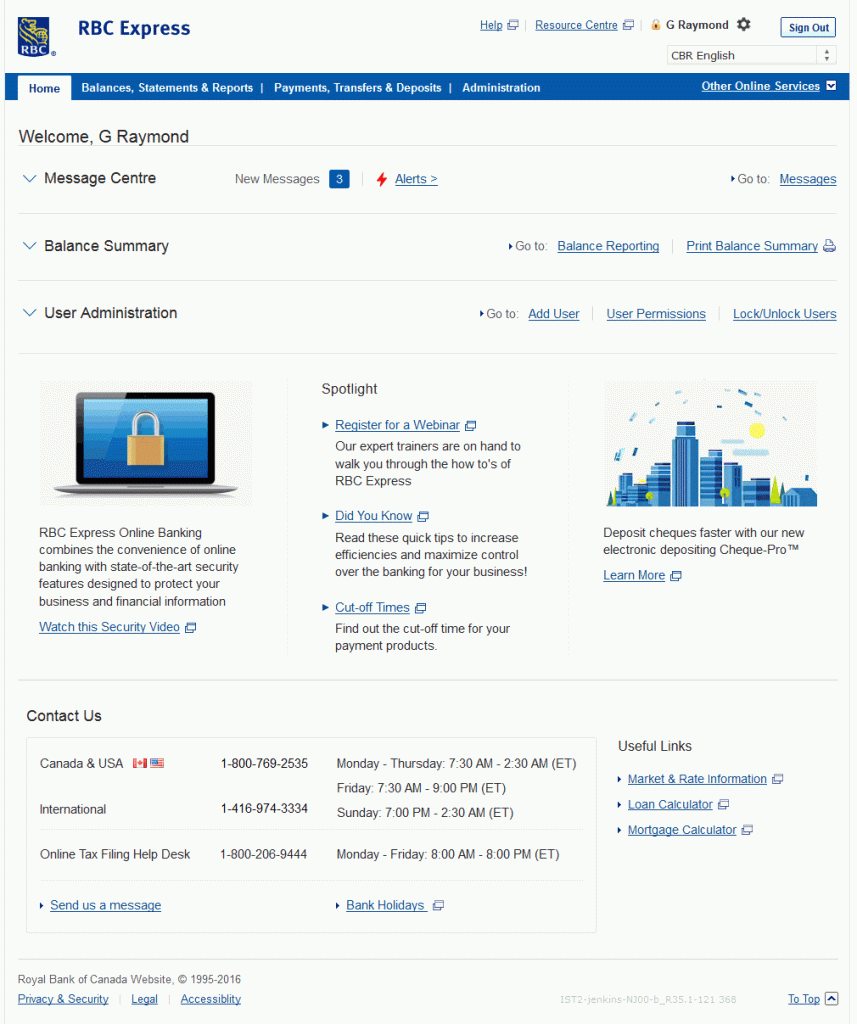Open the Add User link

(553, 314)
